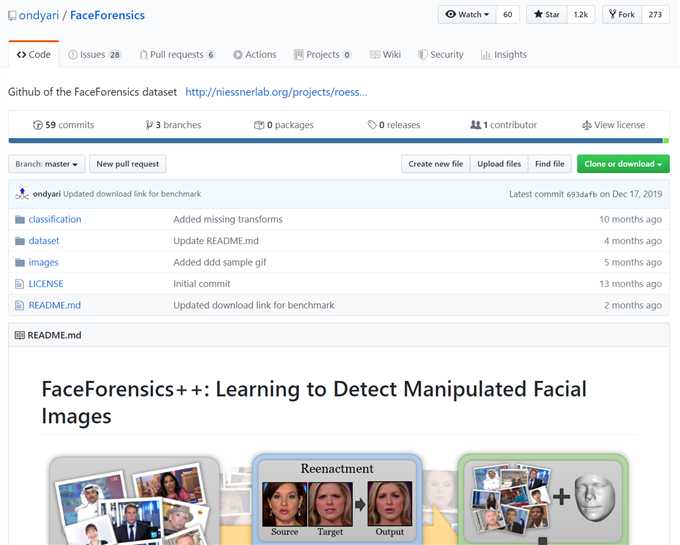Click Upload files button
Viewport: 680px width, 545px height.
click(x=499, y=164)
